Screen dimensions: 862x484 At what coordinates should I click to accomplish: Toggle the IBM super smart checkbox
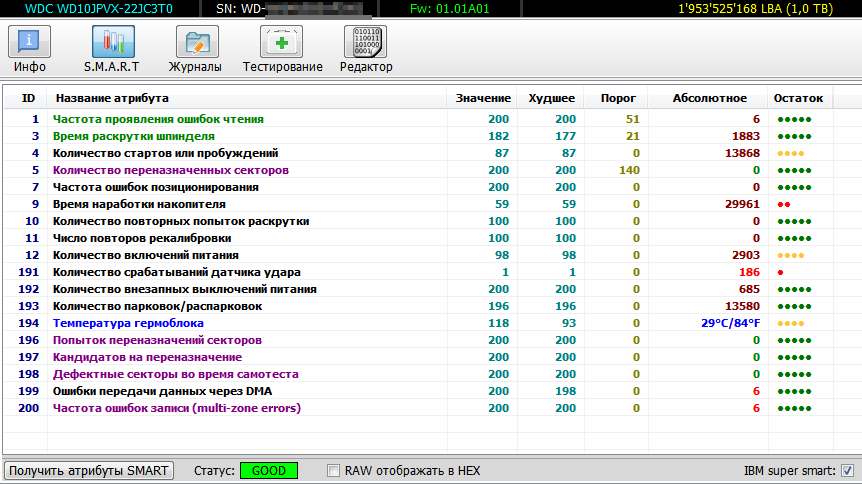(x=847, y=471)
